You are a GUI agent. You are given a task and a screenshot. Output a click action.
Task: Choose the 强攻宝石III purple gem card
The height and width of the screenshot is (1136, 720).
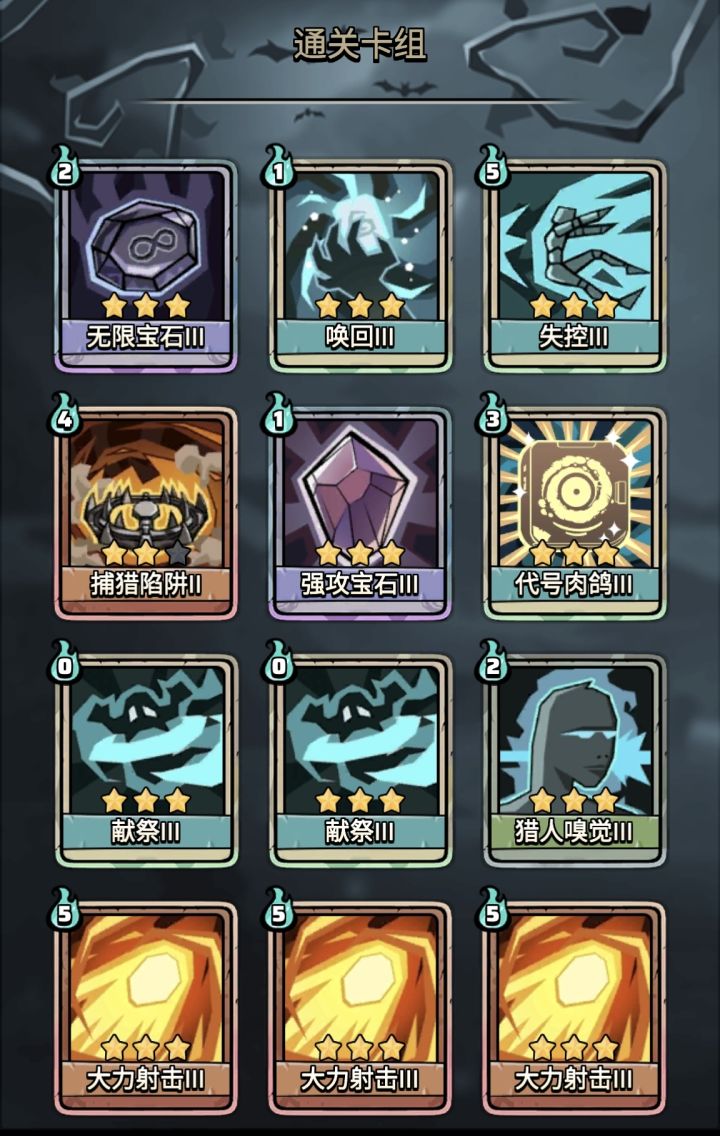click(x=360, y=514)
